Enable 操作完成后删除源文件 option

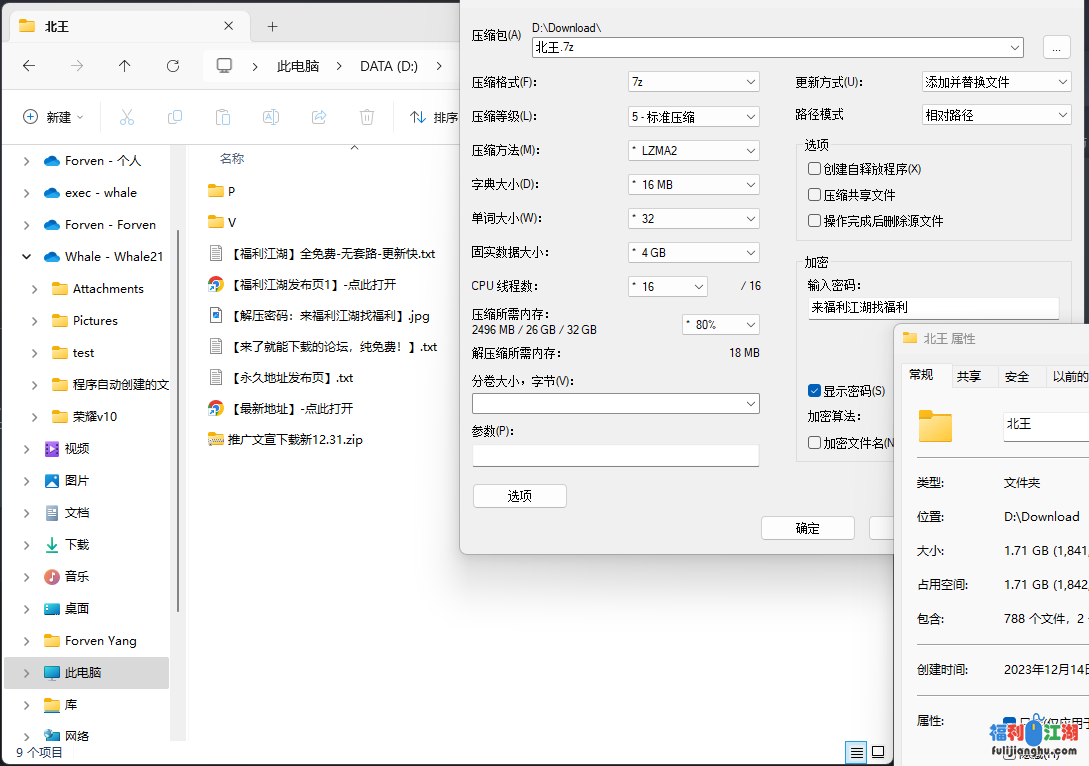pos(814,221)
